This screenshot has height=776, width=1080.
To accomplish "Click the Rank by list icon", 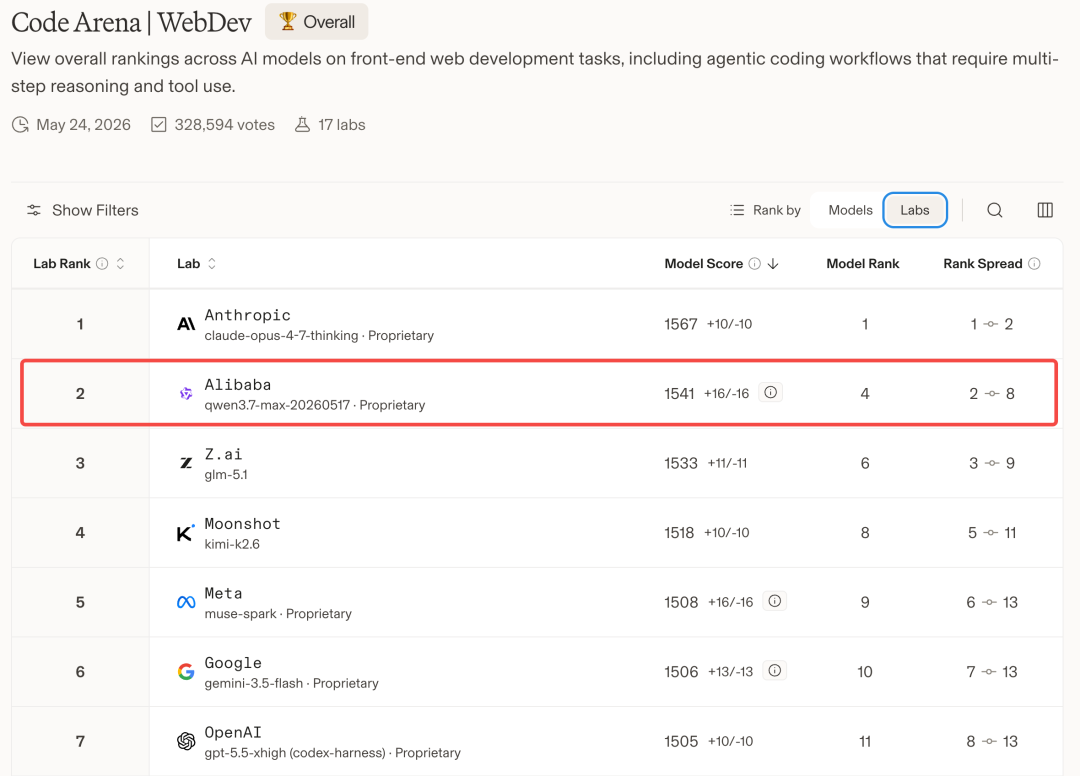I will (737, 210).
